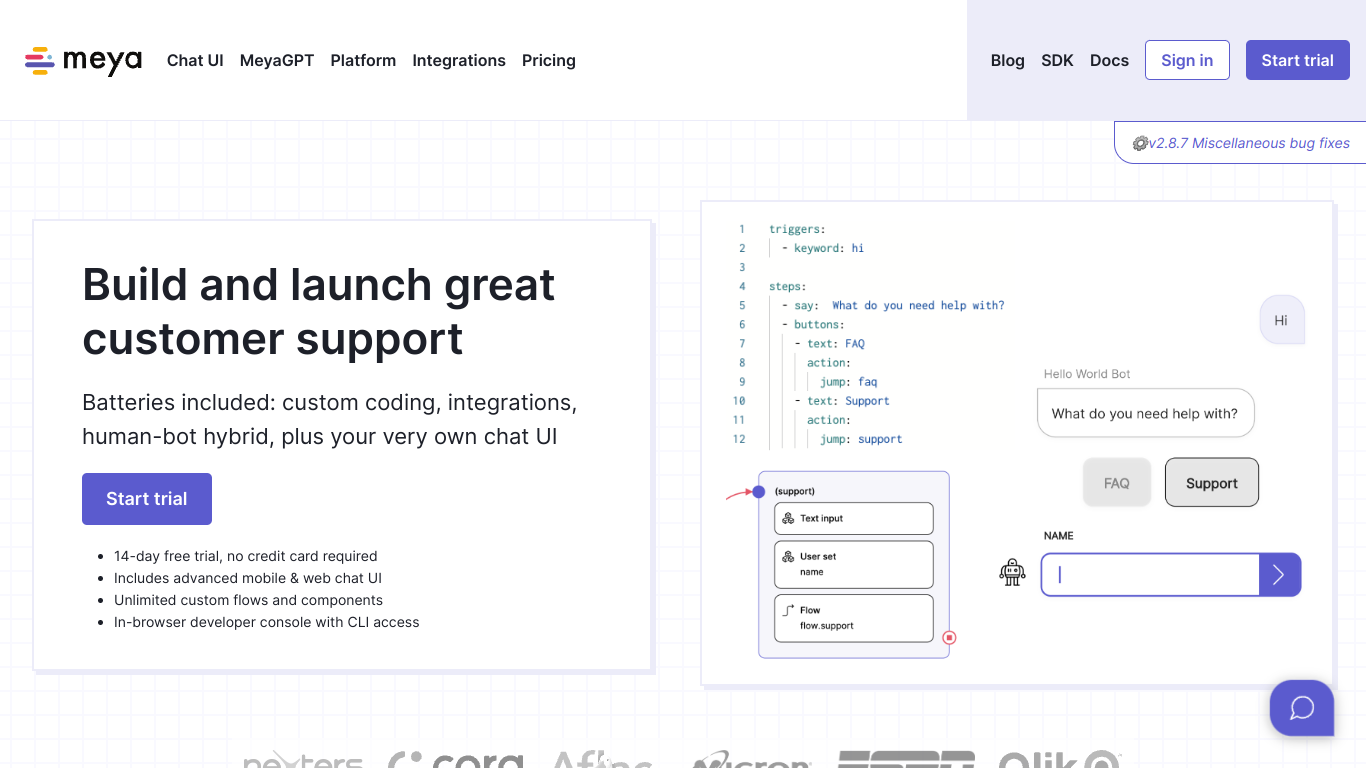
Task: Open the chat widget bubble icon
Action: pos(1302,708)
